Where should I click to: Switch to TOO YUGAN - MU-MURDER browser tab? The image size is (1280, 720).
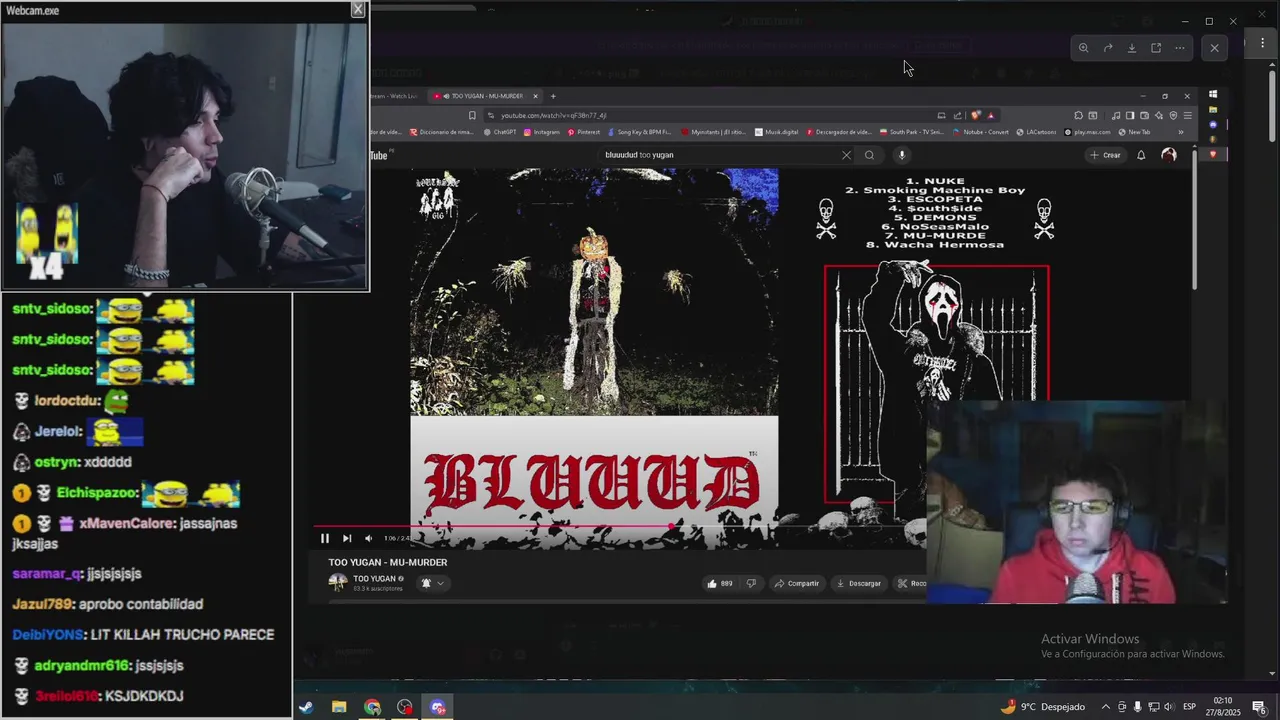pos(485,96)
